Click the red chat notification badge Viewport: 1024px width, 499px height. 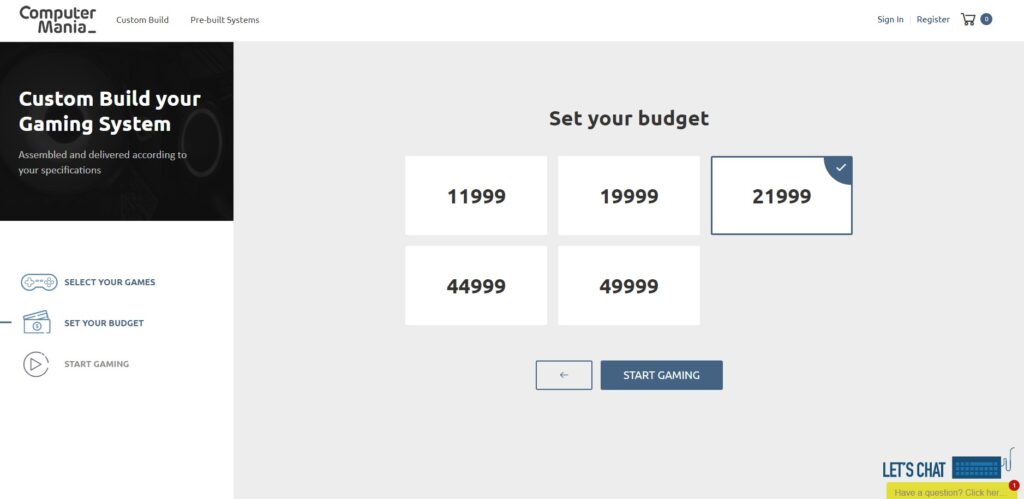pyautogui.click(x=1014, y=485)
